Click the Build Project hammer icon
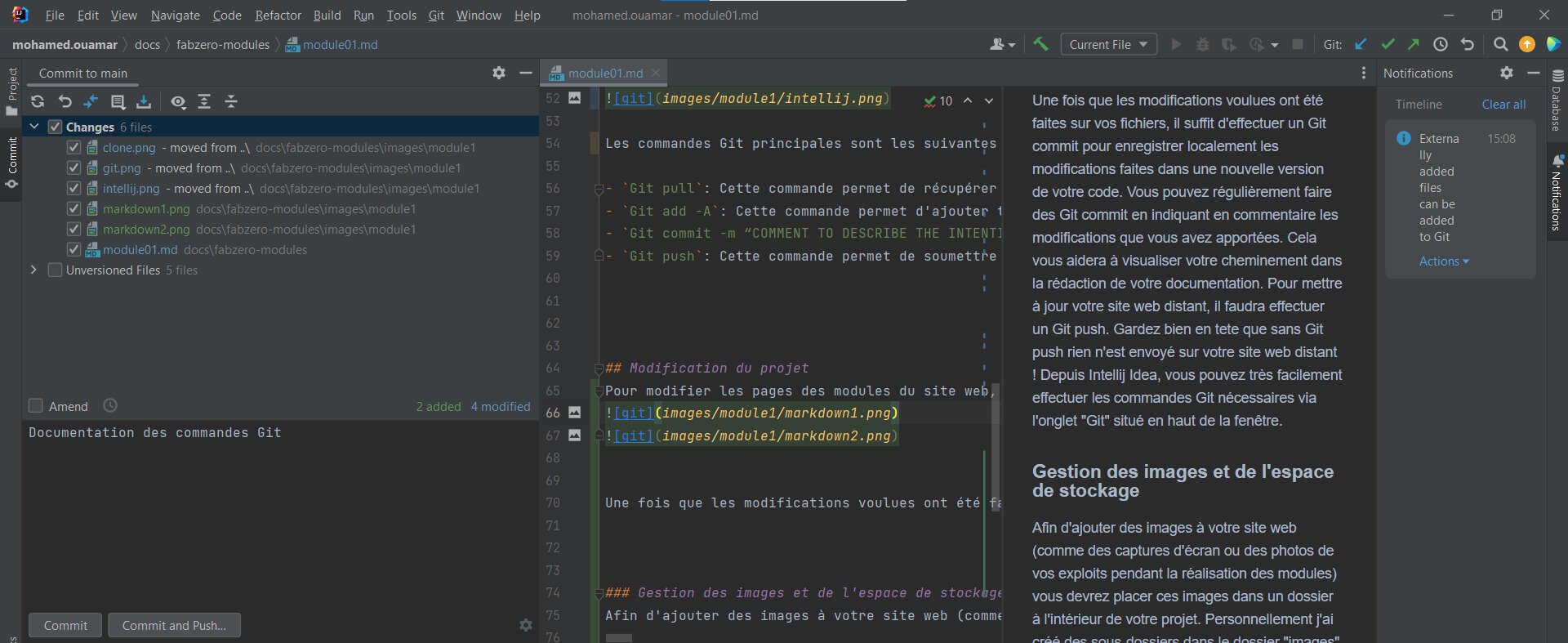 (x=1040, y=44)
